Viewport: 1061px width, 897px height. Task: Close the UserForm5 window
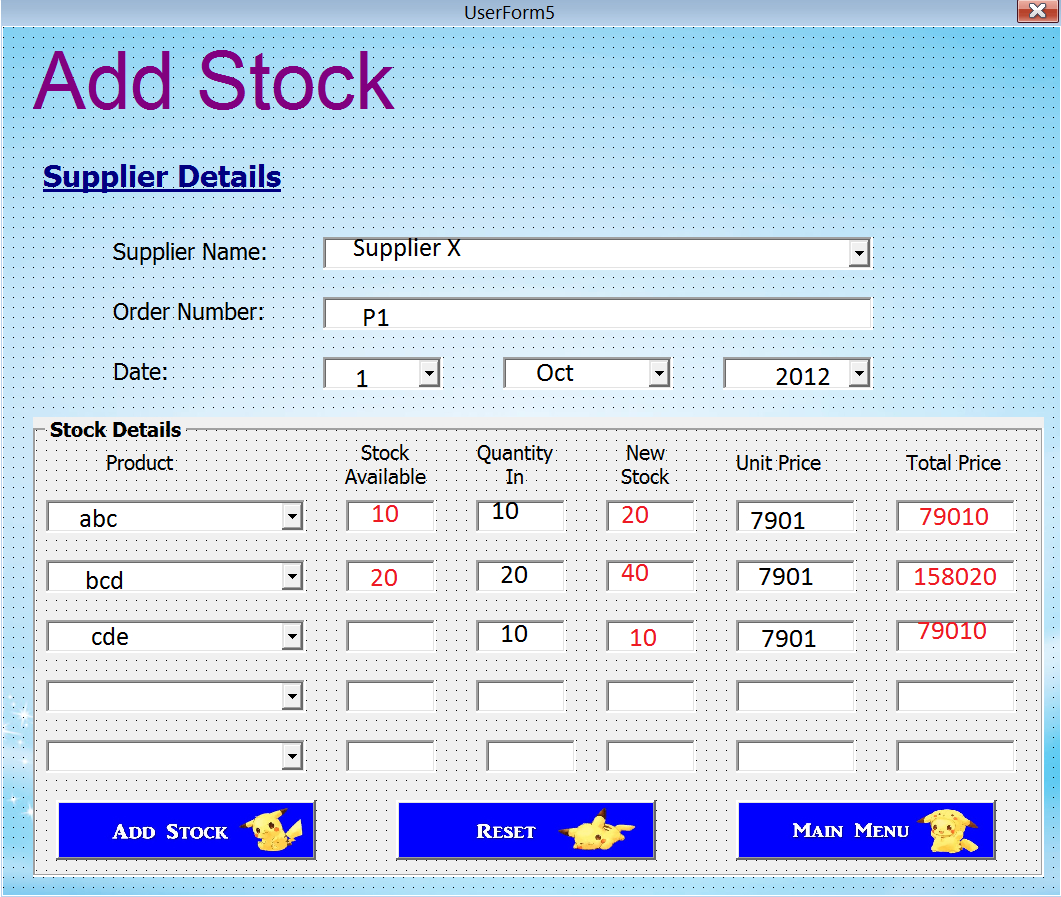pyautogui.click(x=1037, y=11)
